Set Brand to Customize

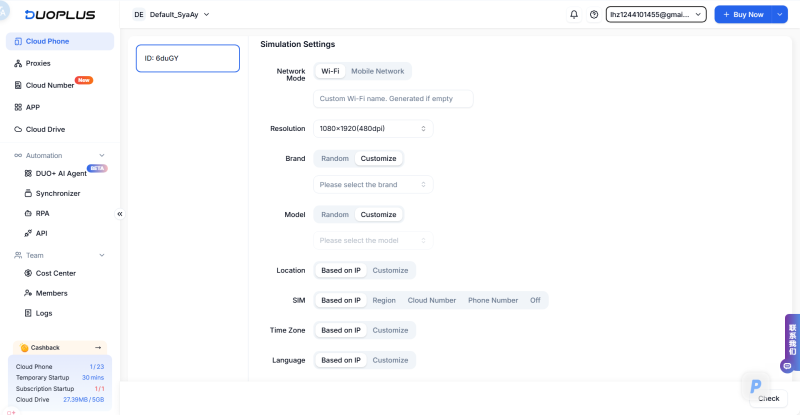point(379,159)
